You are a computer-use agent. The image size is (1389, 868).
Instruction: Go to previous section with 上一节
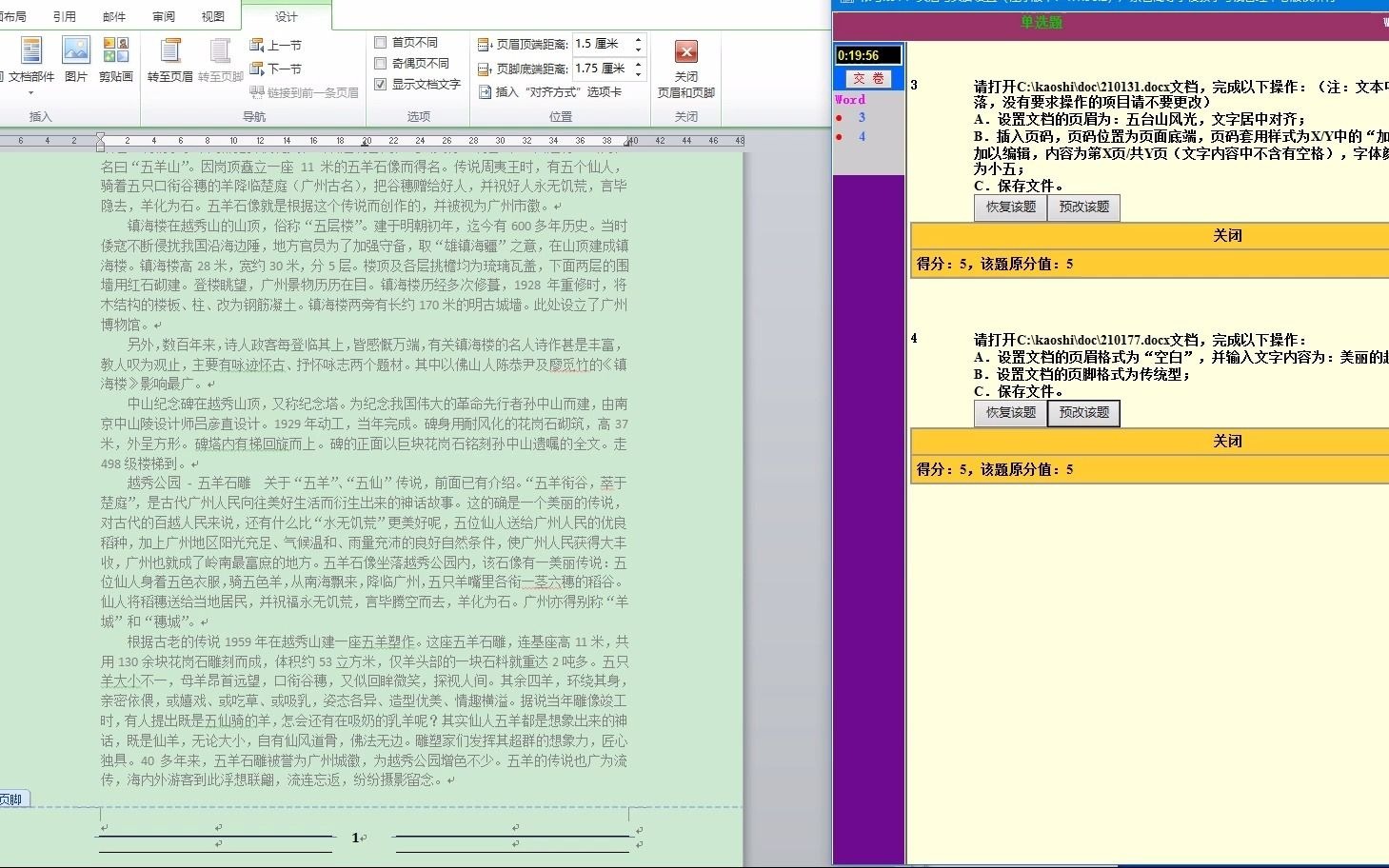coord(275,45)
